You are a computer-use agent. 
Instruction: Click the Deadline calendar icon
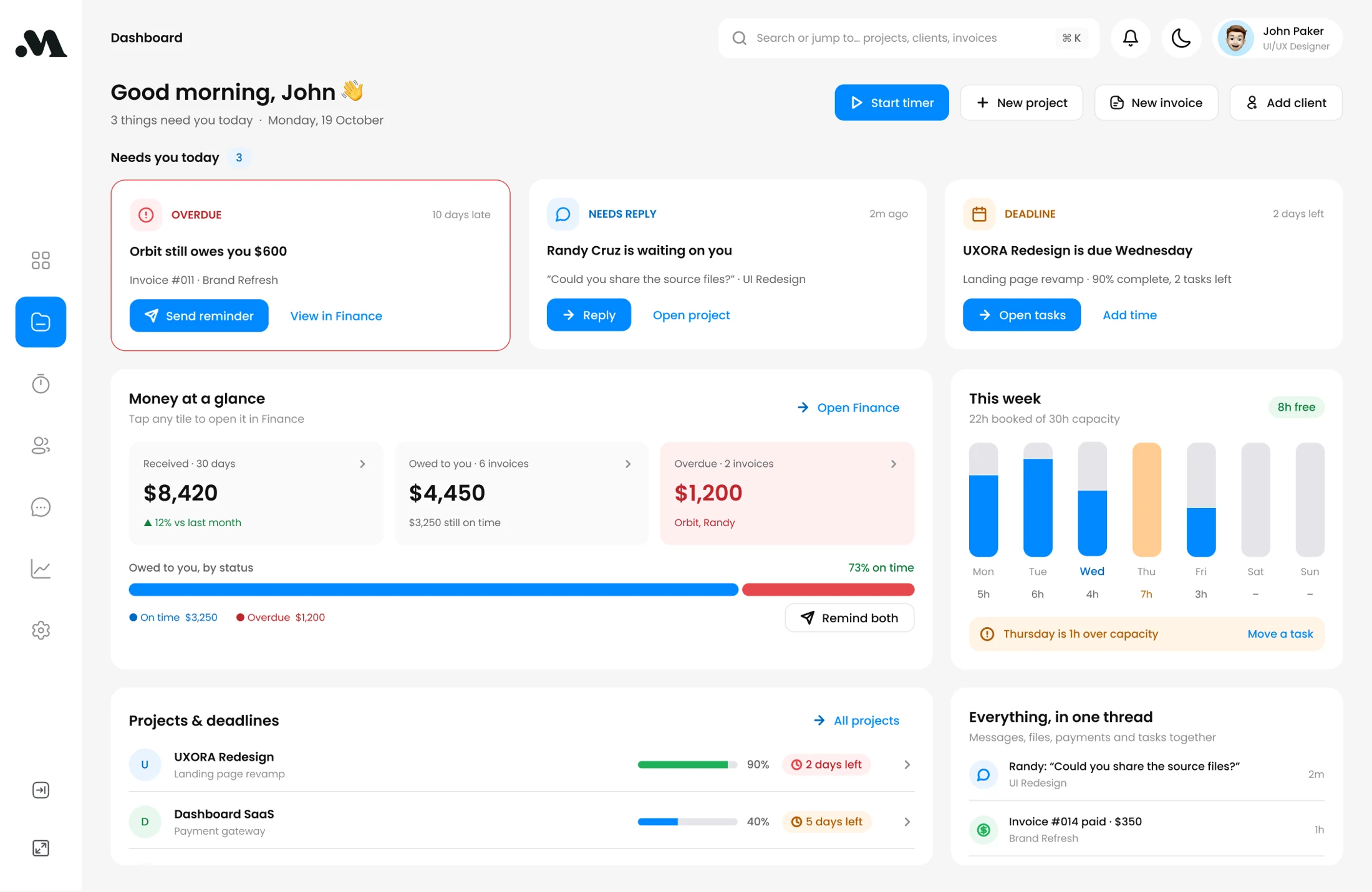979,214
